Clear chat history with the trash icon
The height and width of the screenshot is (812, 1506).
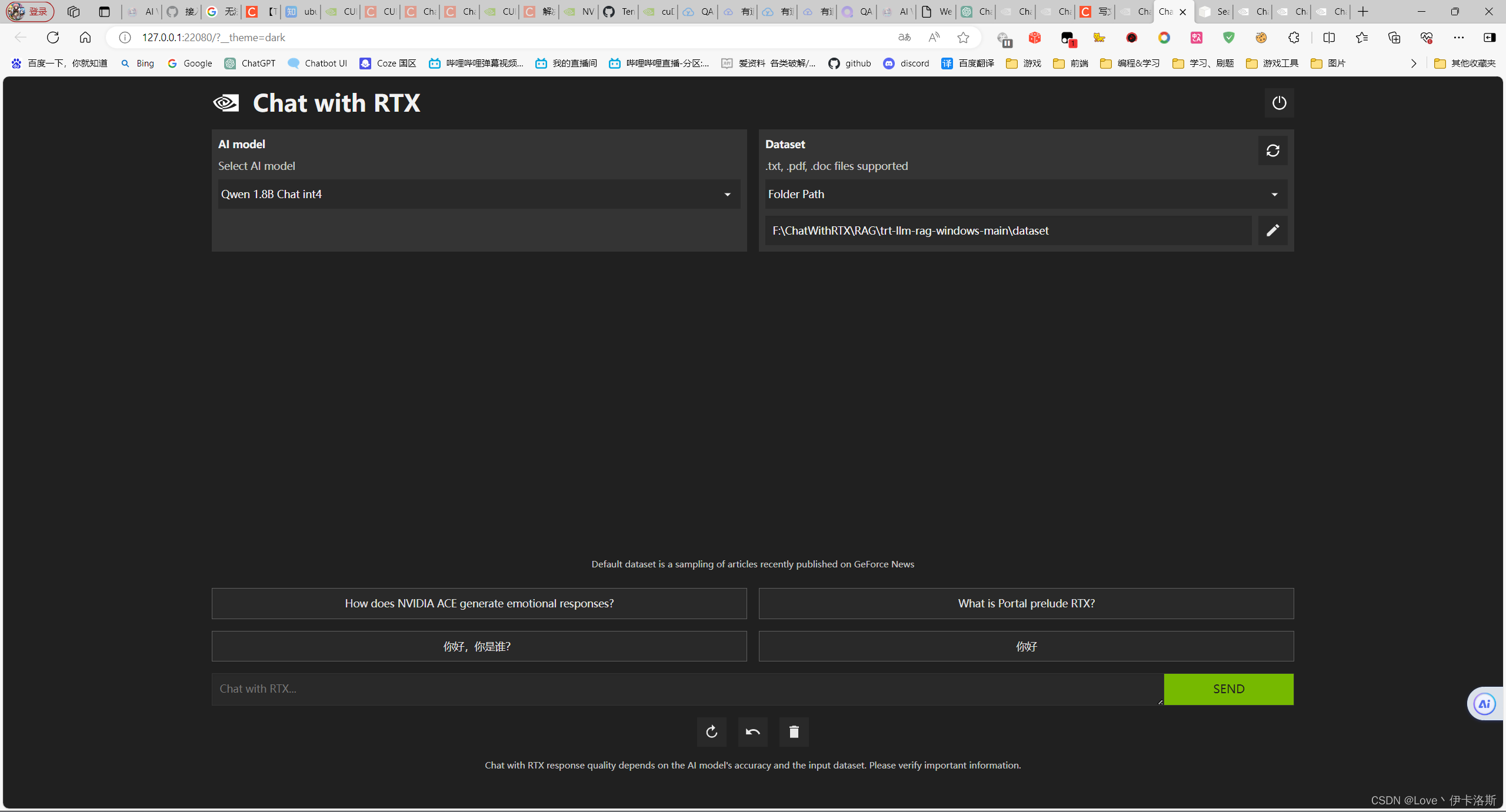[x=794, y=732]
